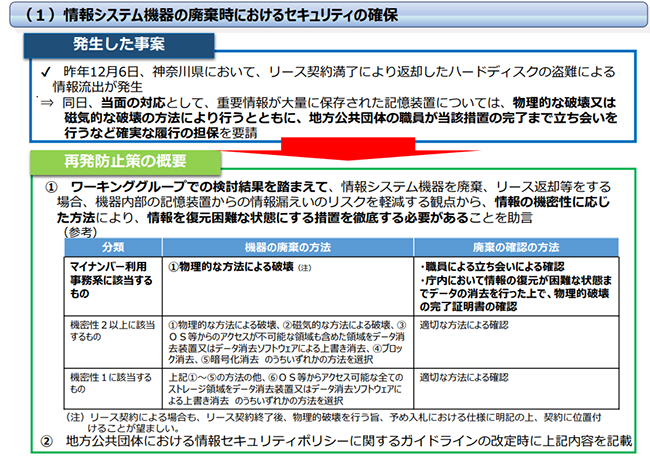Click the bold text '物理的な破壊又は'
The image size is (650, 456).
565,102
